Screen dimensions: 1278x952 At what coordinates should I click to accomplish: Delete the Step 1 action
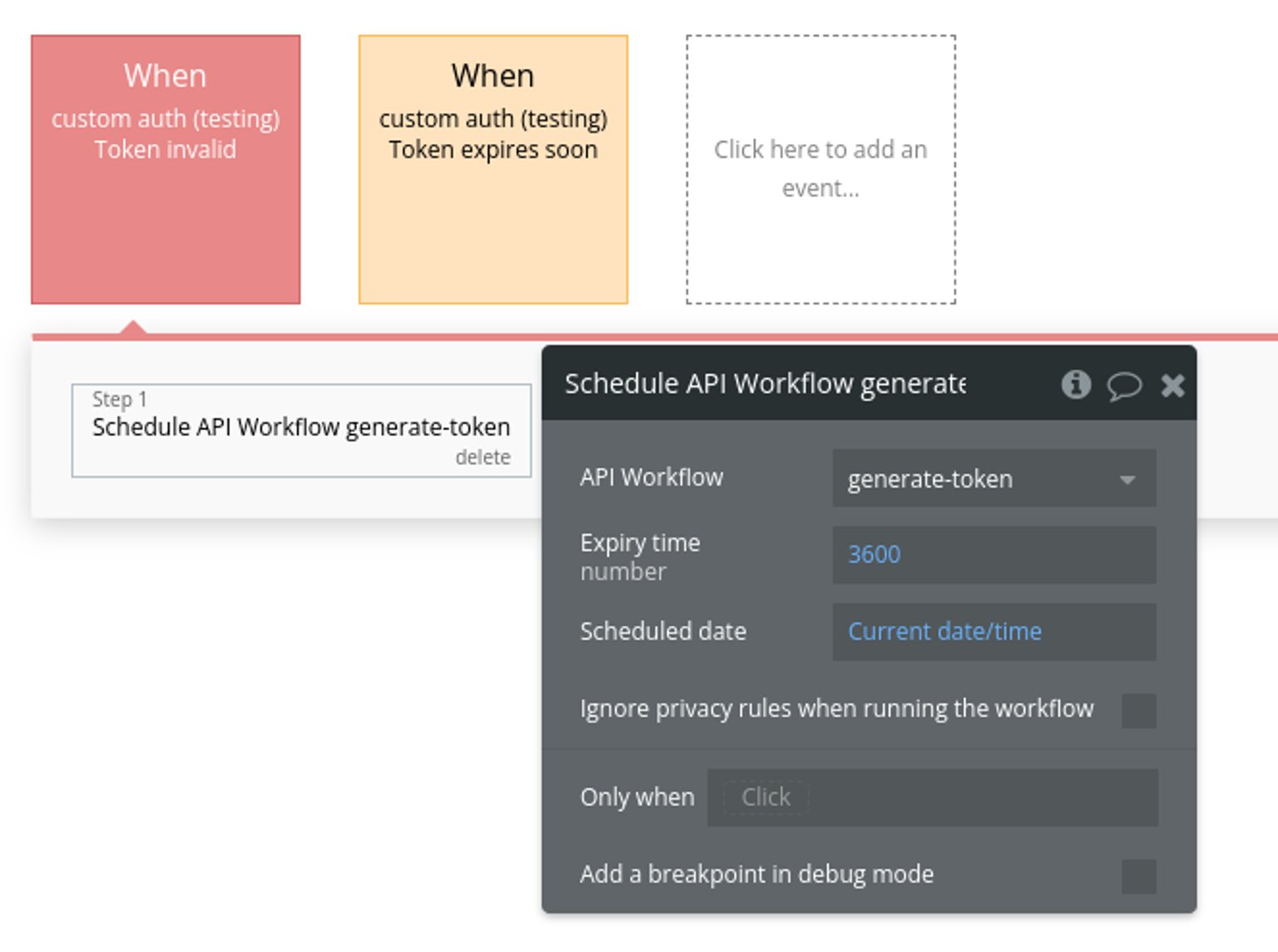(x=483, y=457)
